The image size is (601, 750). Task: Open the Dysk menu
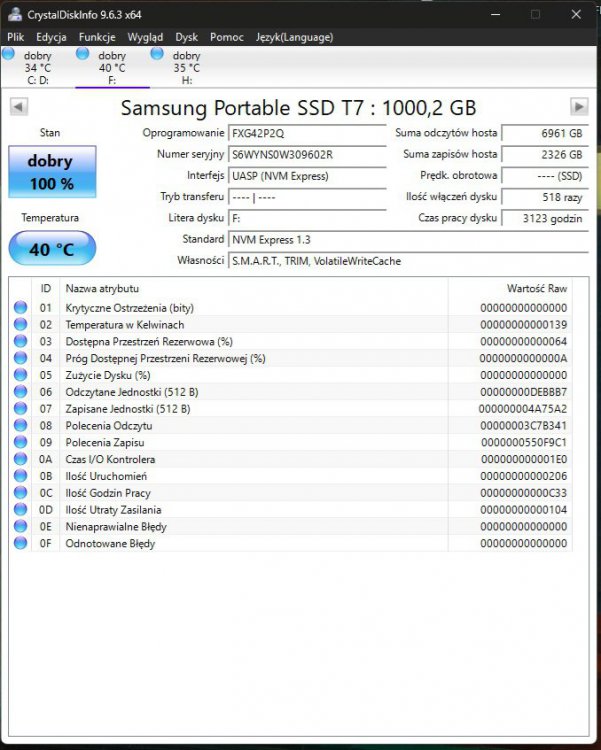click(x=187, y=37)
